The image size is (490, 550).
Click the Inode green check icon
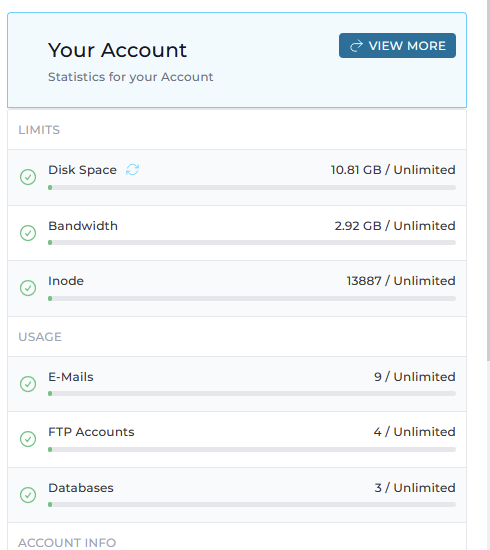coord(28,288)
